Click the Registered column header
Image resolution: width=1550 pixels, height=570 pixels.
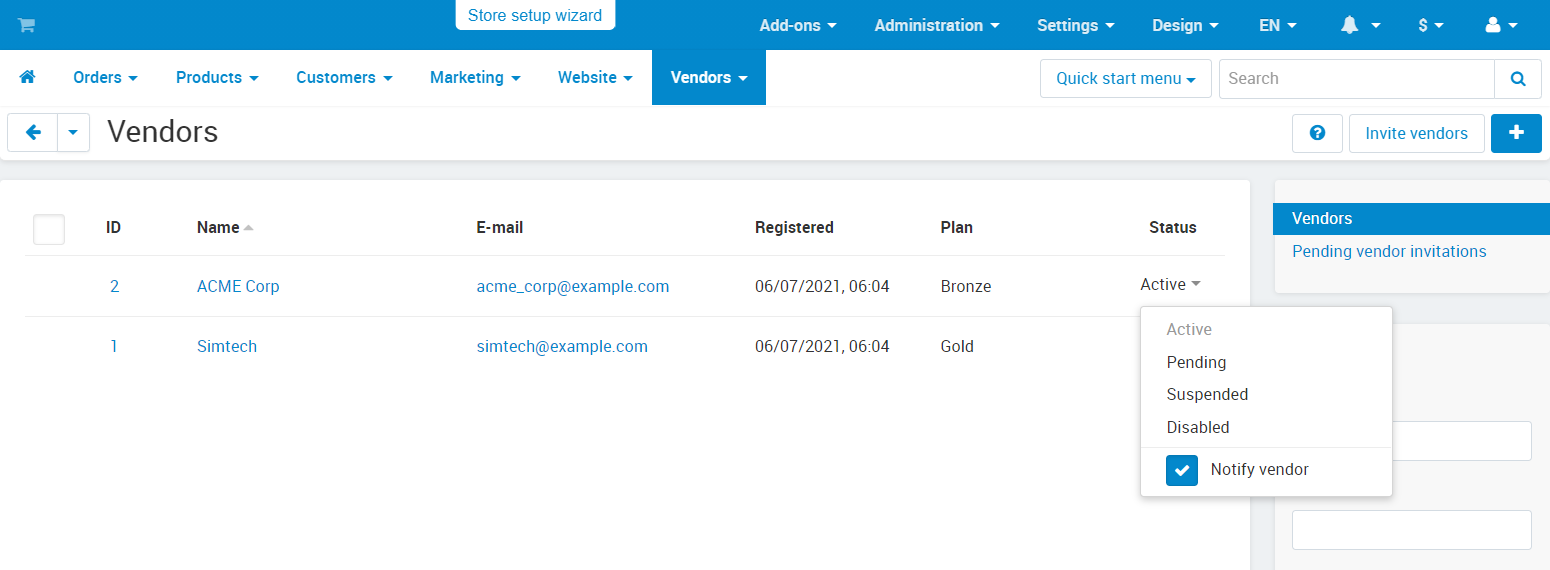coord(794,227)
